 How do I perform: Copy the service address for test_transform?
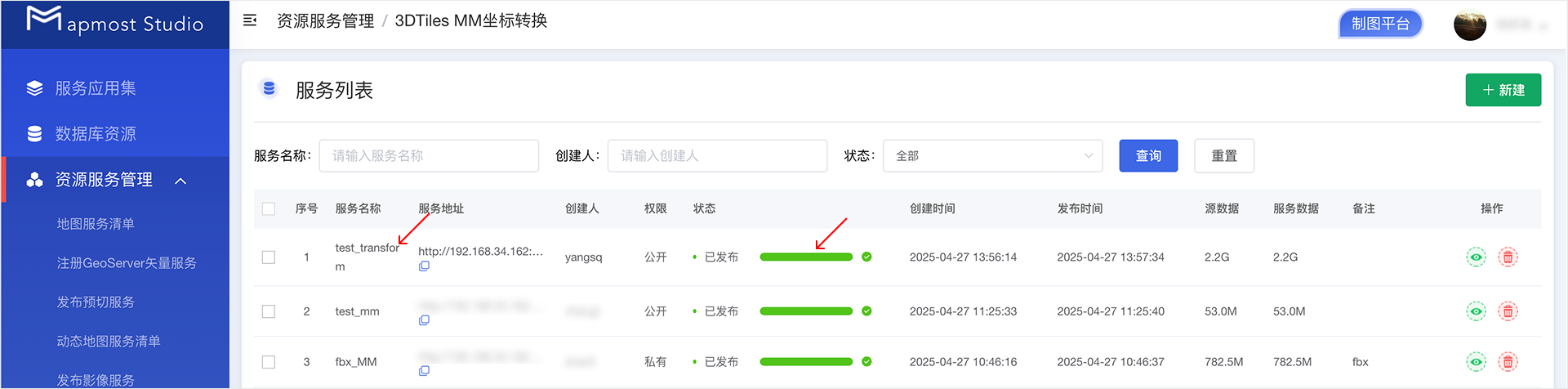click(x=424, y=266)
